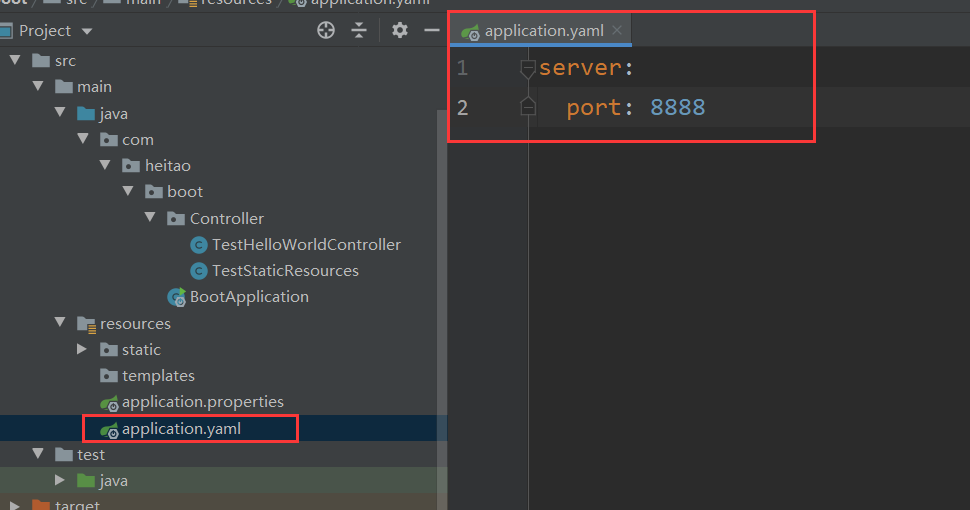This screenshot has height=510, width=970.
Task: Collapse the main folder arrow
Action: pos(38,86)
